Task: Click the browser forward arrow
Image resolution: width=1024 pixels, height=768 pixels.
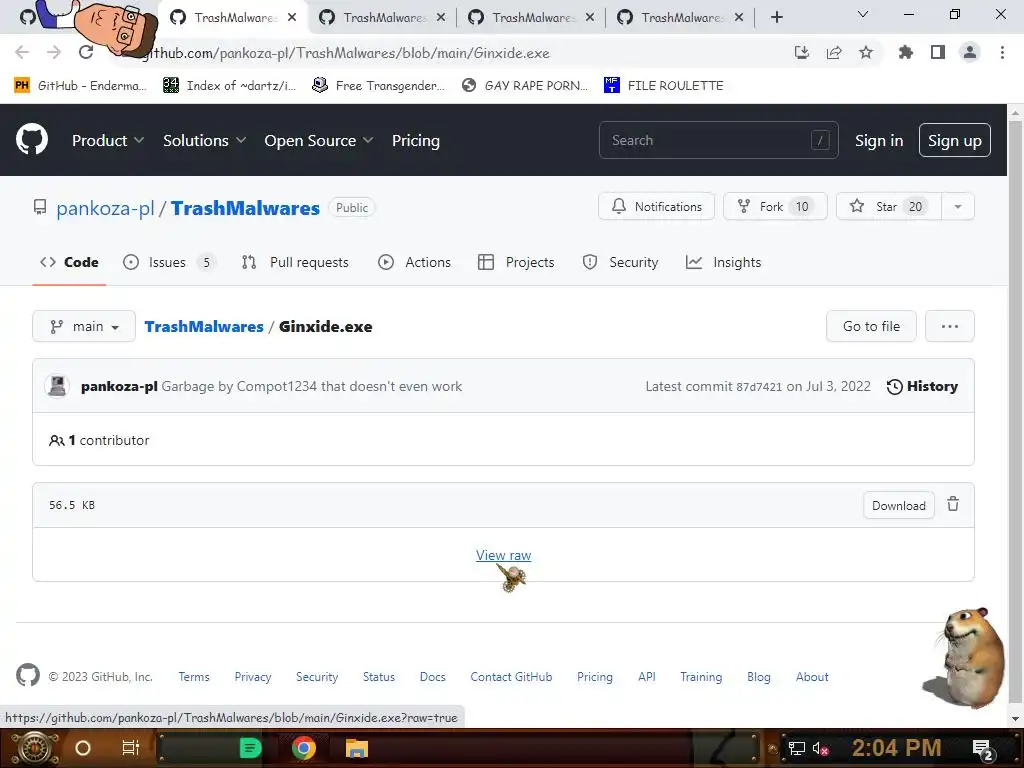Action: [54, 52]
